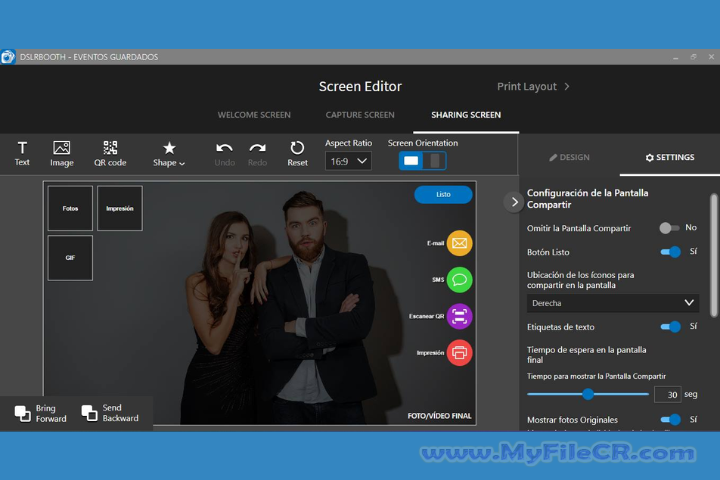Click the Undo arrow
Screen dimensions: 720x480
pyautogui.click(x=225, y=153)
